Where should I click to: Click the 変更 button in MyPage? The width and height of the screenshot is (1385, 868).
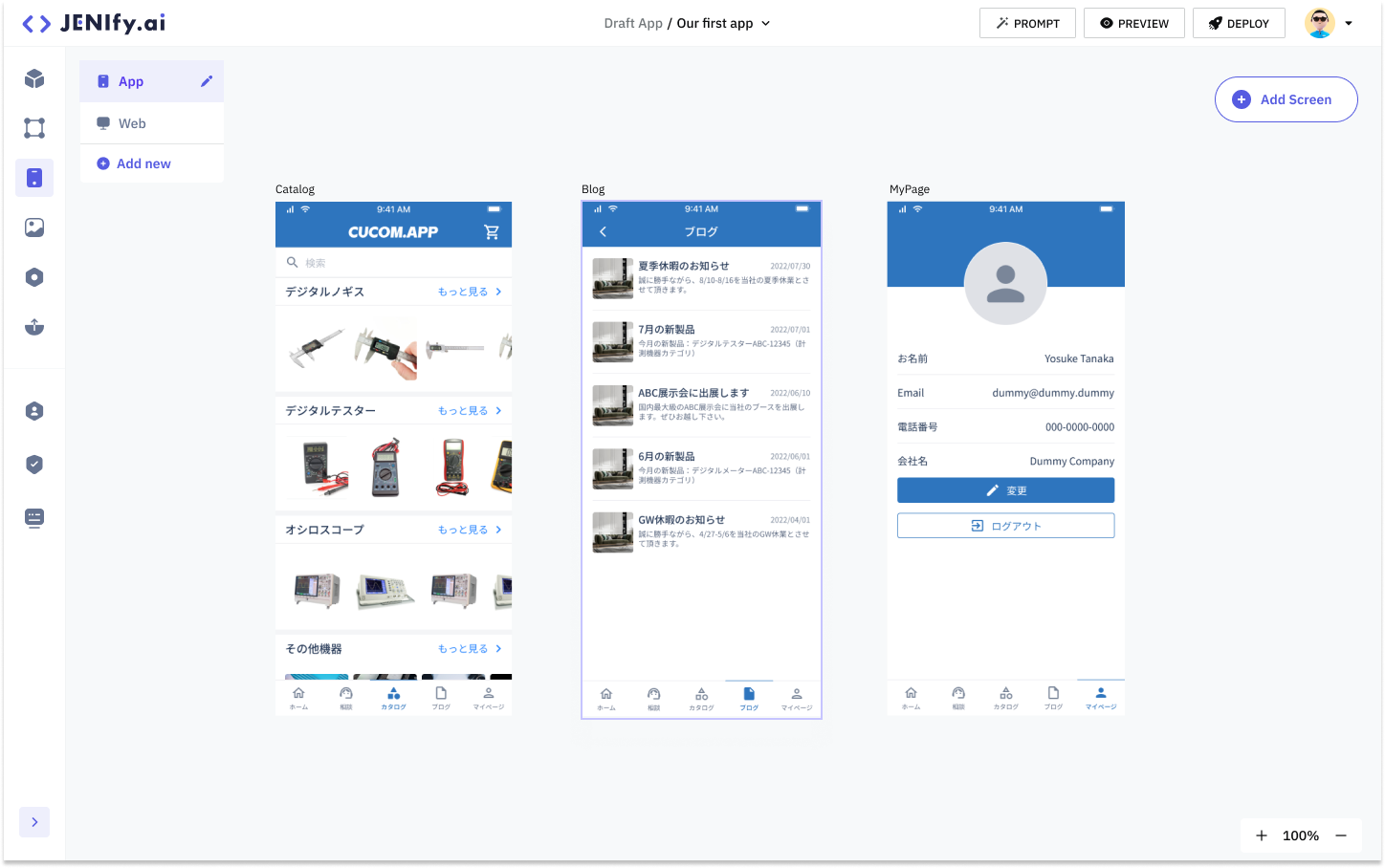click(x=1005, y=490)
